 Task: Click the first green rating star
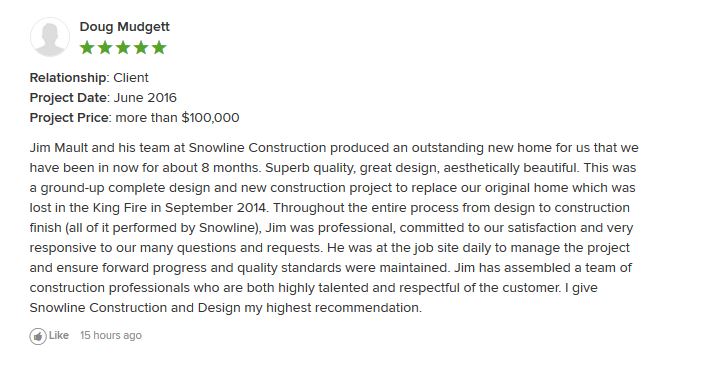pyautogui.click(x=87, y=48)
